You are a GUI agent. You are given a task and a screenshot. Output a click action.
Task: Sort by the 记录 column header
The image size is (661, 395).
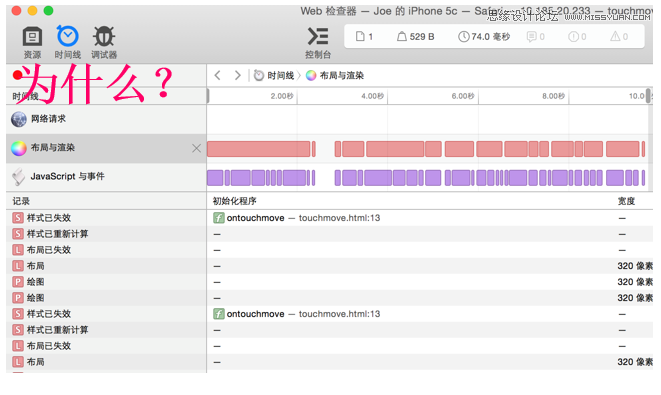click(x=106, y=201)
